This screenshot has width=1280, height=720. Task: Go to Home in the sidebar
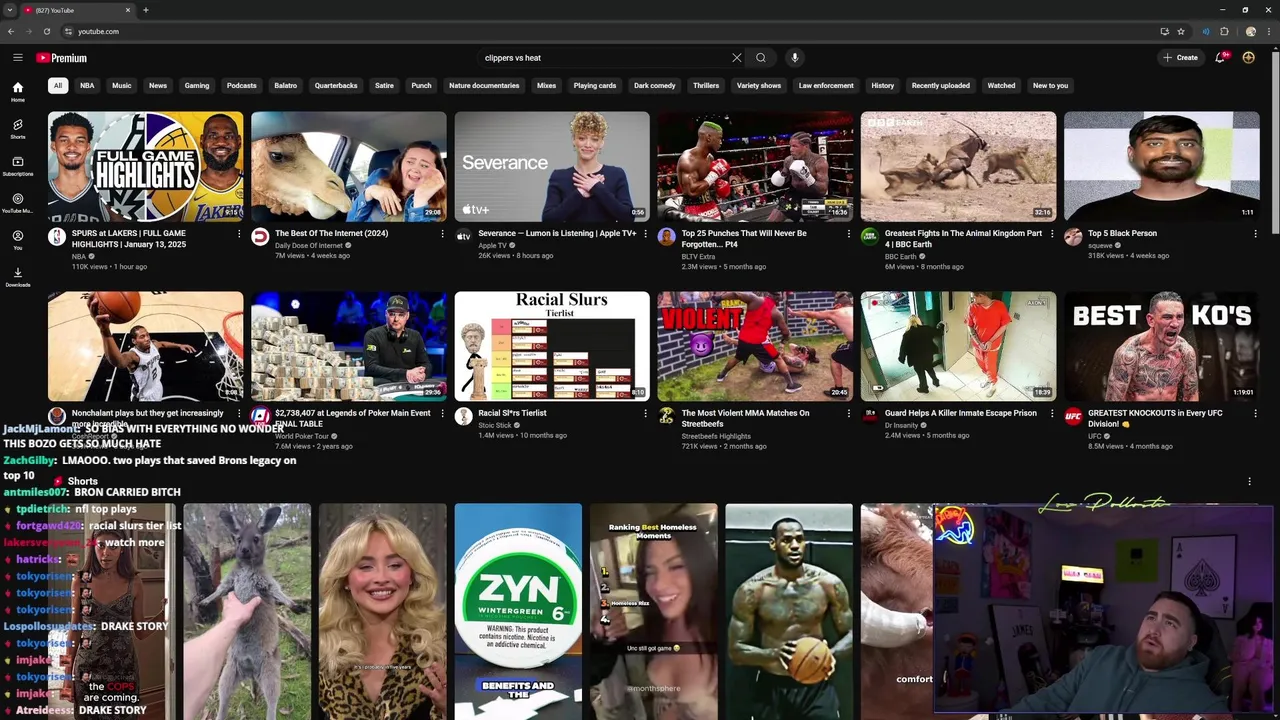[x=17, y=92]
